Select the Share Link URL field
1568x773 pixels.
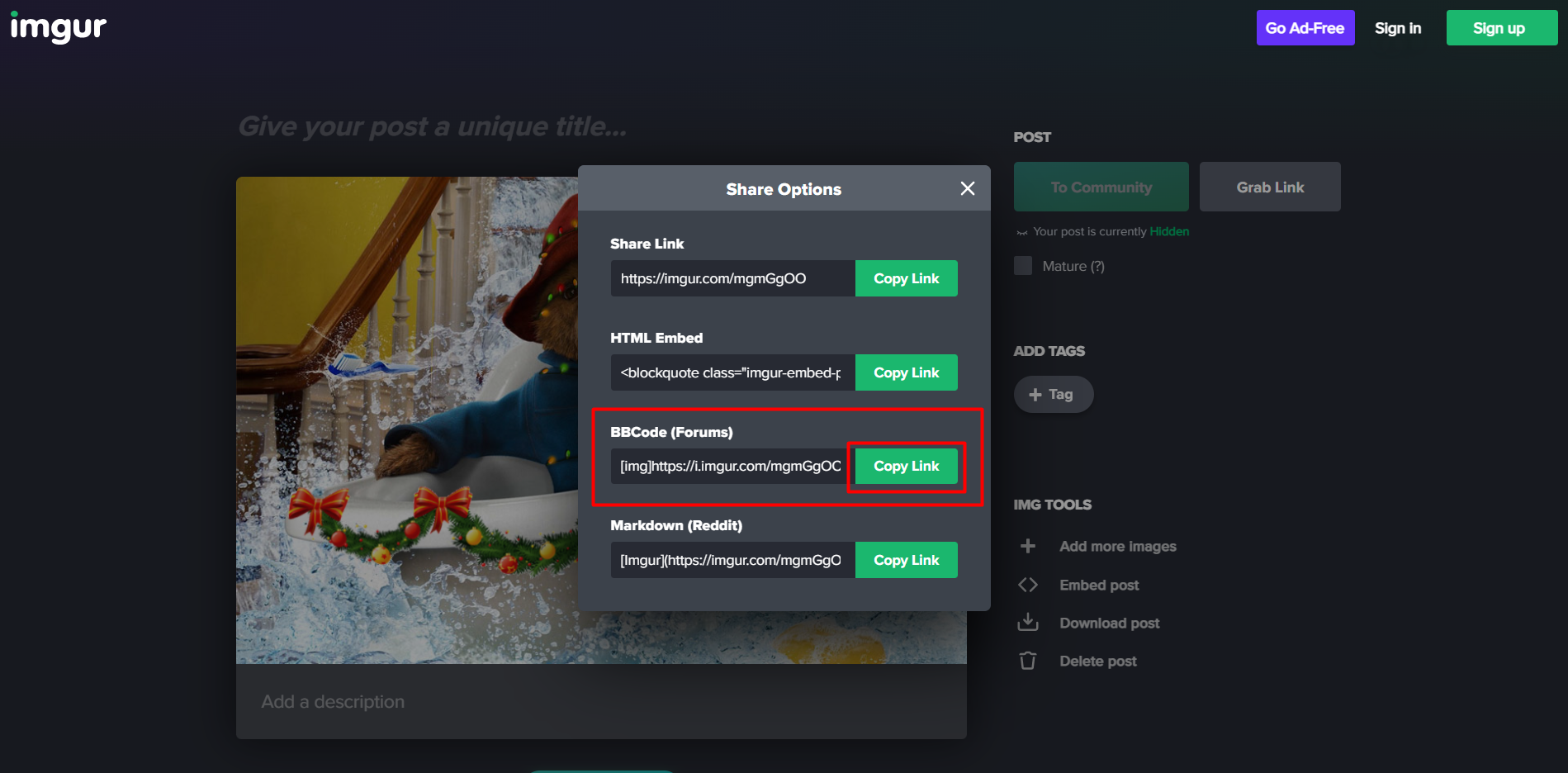732,278
